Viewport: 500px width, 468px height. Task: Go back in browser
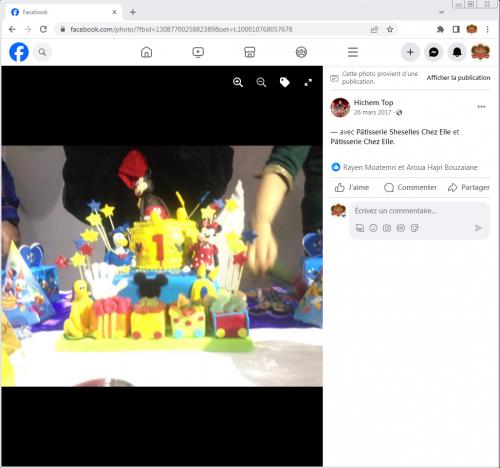pos(12,29)
